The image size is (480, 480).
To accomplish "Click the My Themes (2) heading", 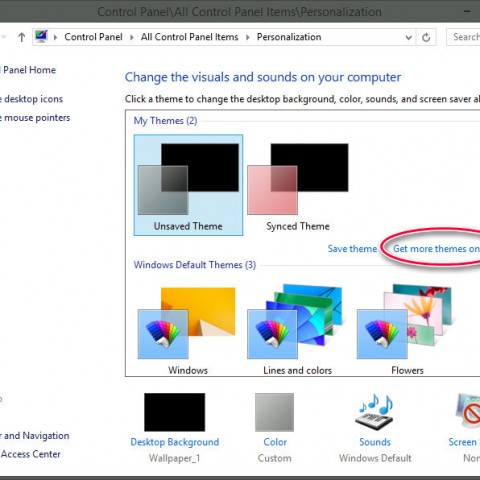I will click(165, 121).
